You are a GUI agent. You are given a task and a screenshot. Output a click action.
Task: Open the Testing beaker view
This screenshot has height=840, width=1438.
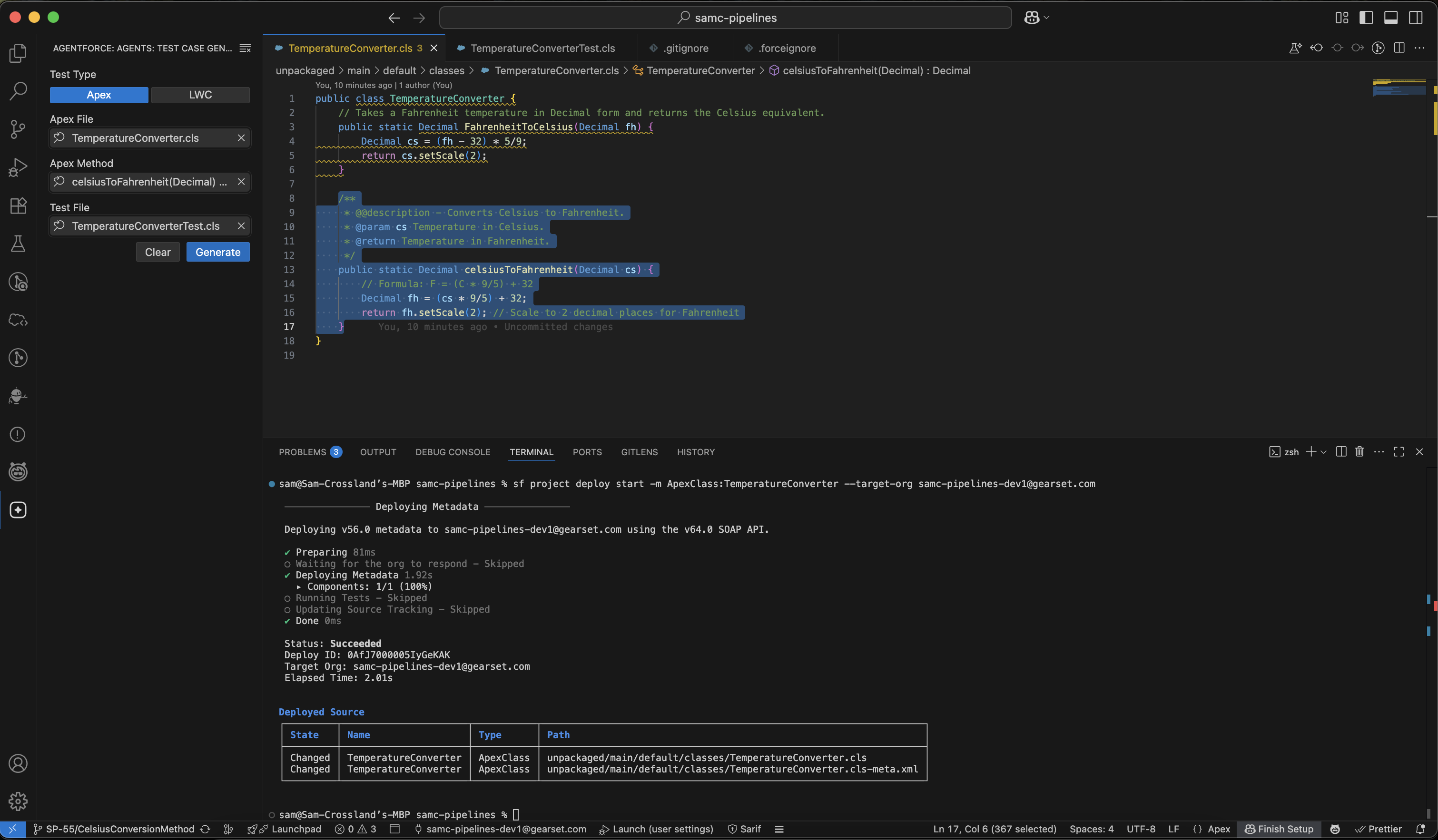[18, 244]
